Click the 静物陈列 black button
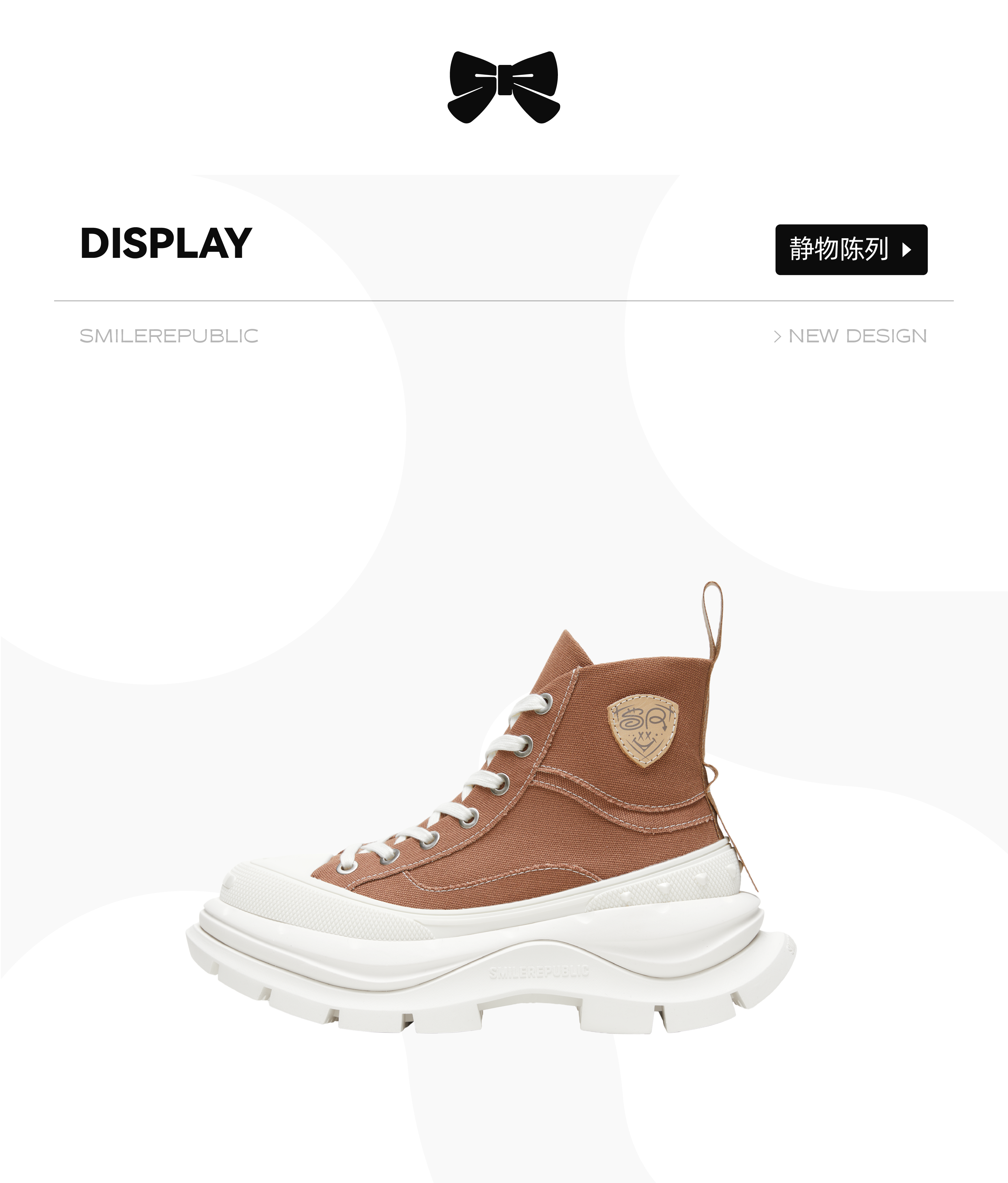Screen dimensions: 1008x1183 point(851,250)
